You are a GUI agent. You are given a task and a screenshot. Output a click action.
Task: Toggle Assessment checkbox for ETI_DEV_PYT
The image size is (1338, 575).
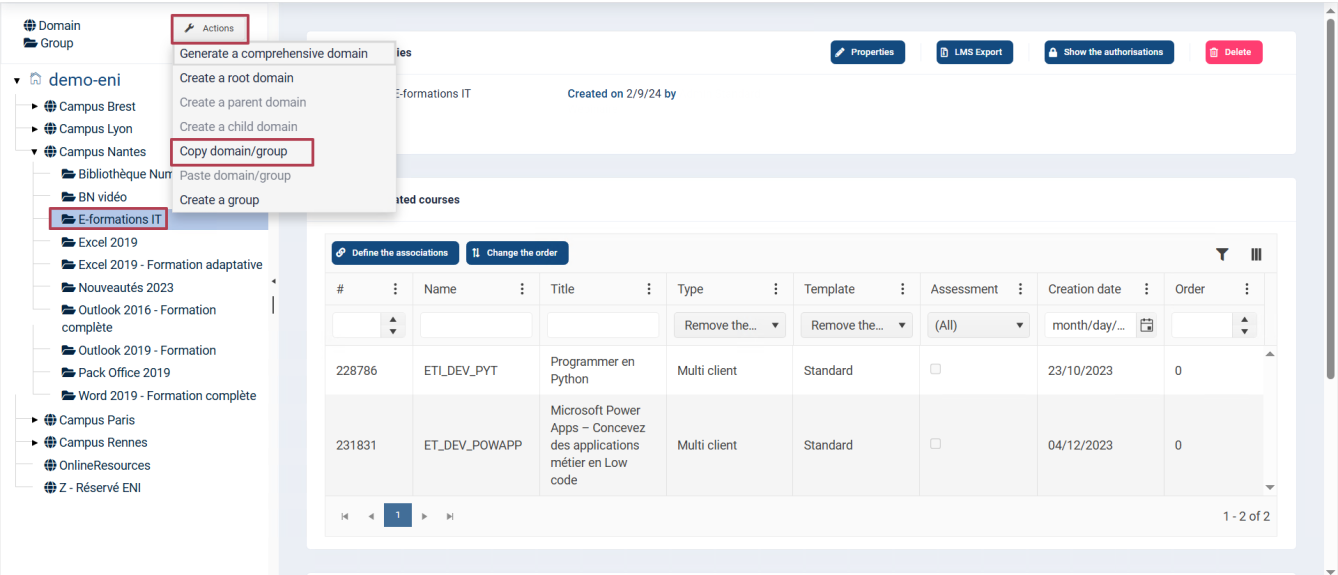click(x=936, y=369)
